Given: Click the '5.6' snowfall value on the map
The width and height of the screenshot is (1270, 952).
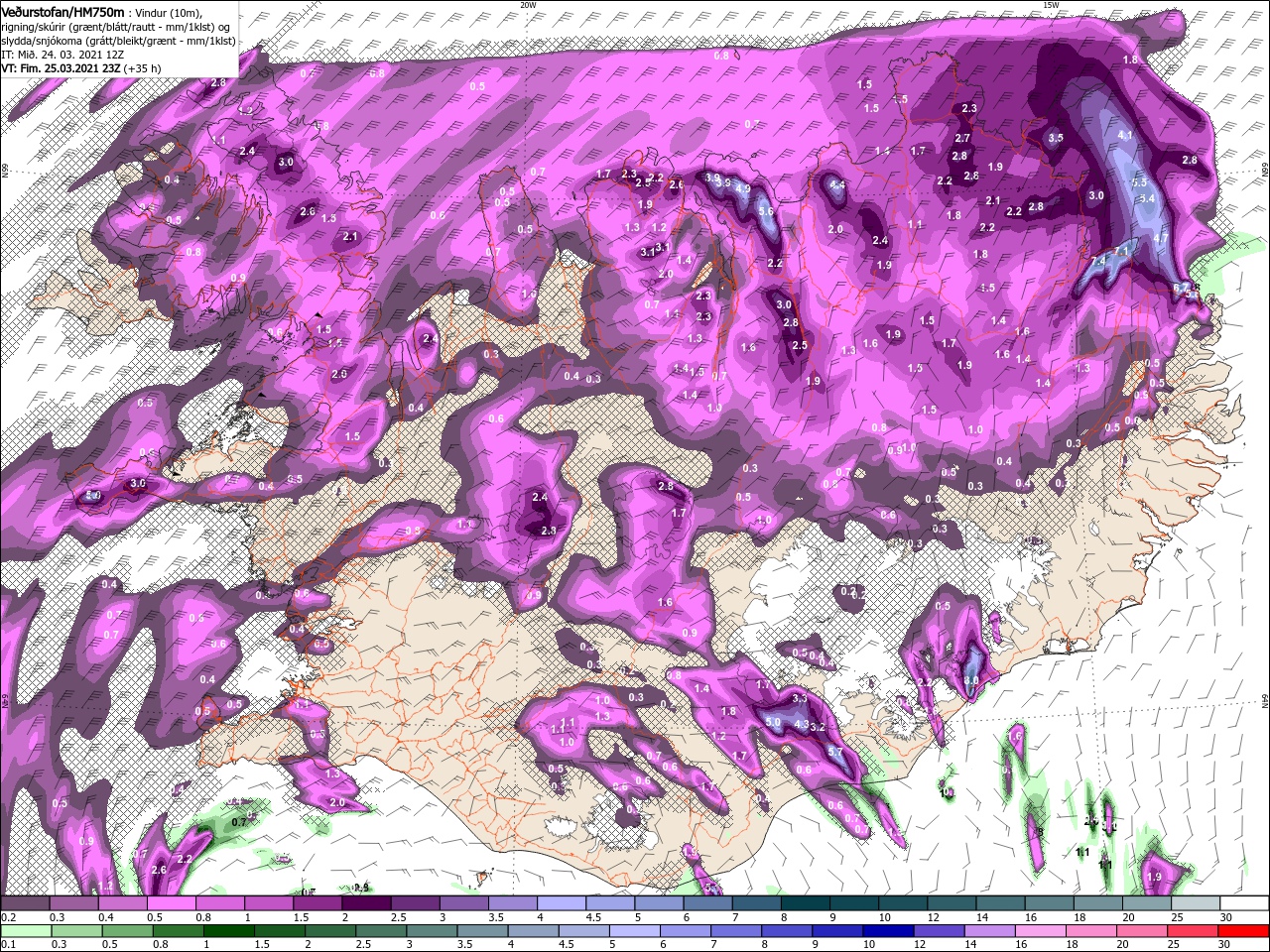Looking at the screenshot, I should point(766,211).
